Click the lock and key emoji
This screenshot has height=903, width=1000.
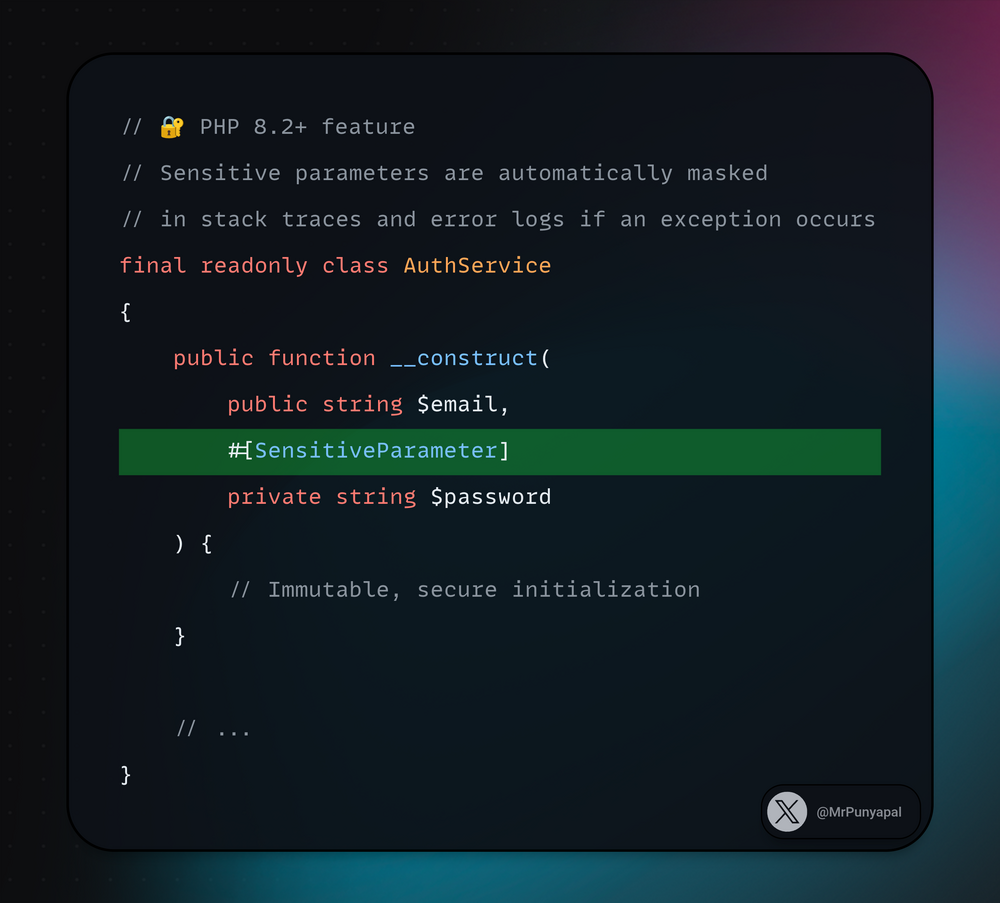click(x=172, y=127)
